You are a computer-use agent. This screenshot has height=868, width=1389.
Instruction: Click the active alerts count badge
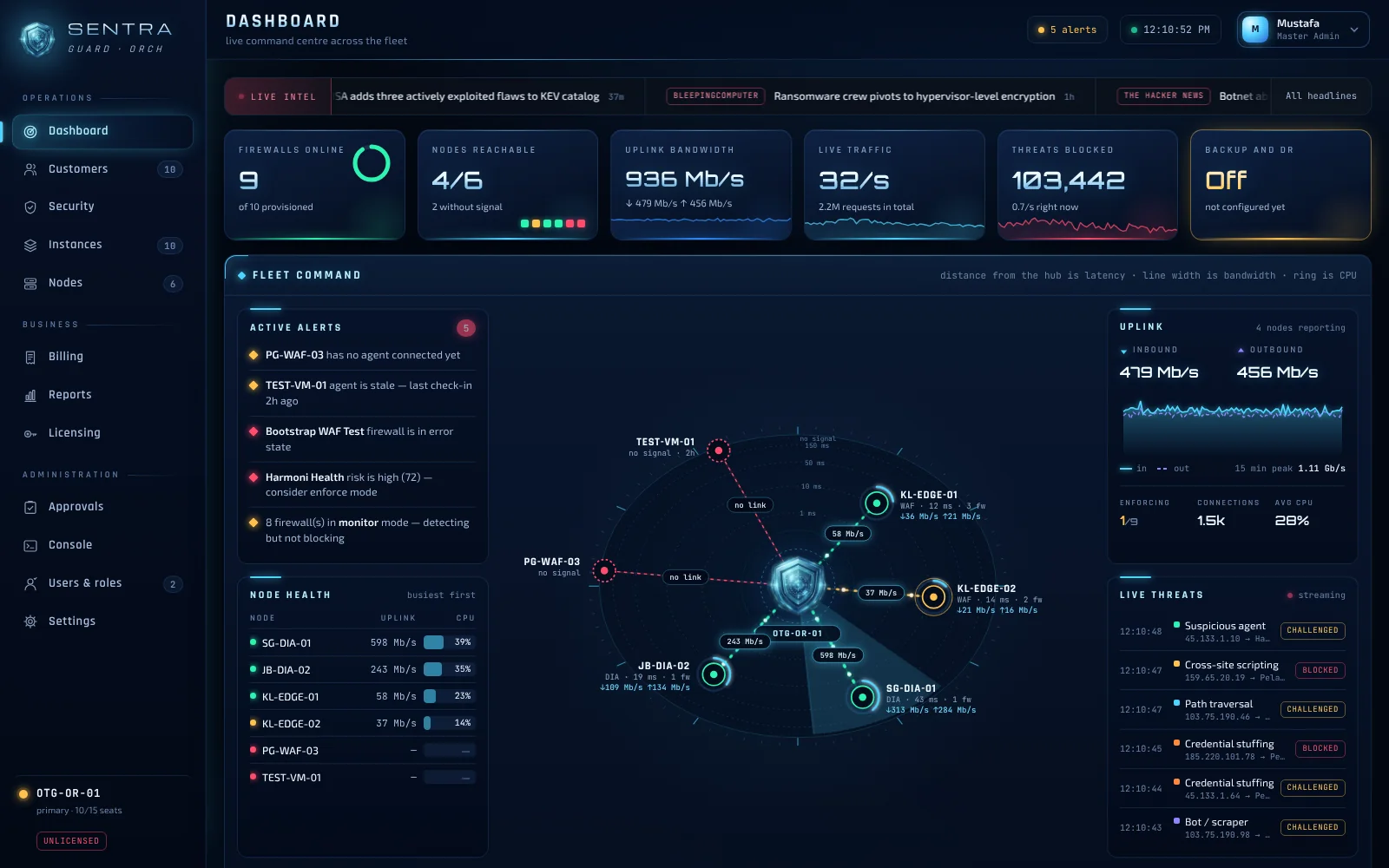(466, 328)
